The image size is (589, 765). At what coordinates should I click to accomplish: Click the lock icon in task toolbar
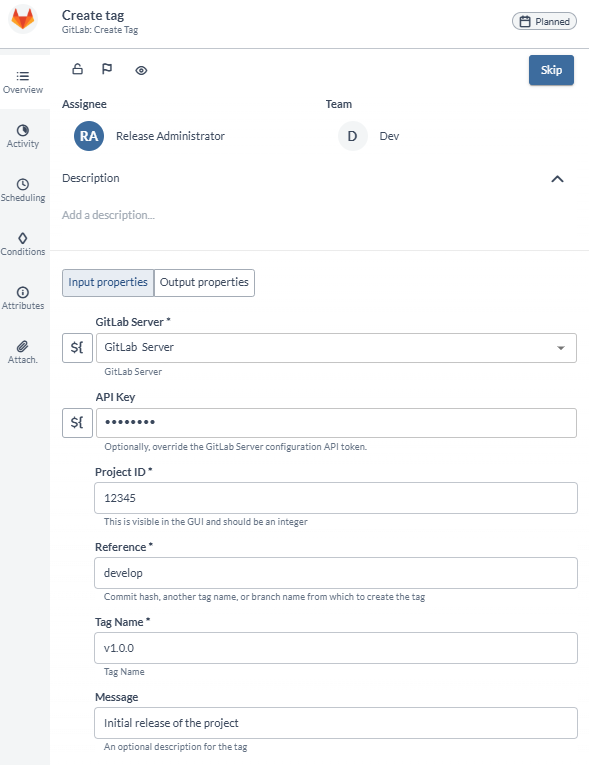click(x=77, y=69)
